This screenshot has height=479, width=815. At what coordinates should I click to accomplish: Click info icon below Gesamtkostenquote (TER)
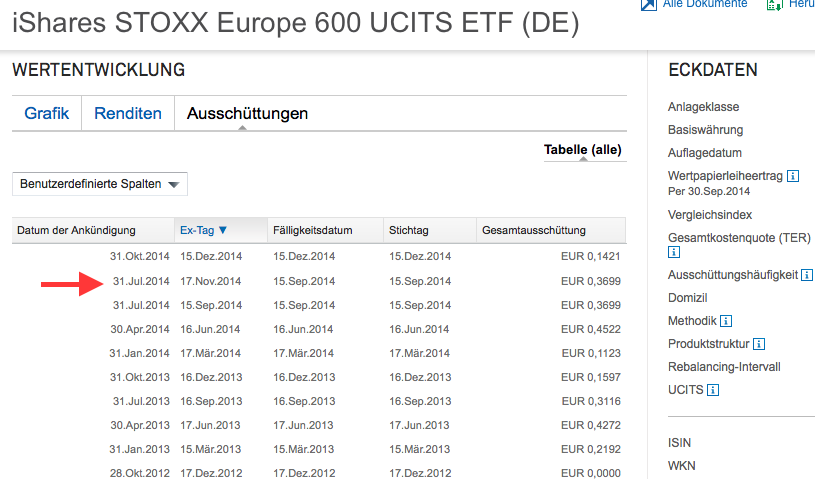pyautogui.click(x=674, y=253)
